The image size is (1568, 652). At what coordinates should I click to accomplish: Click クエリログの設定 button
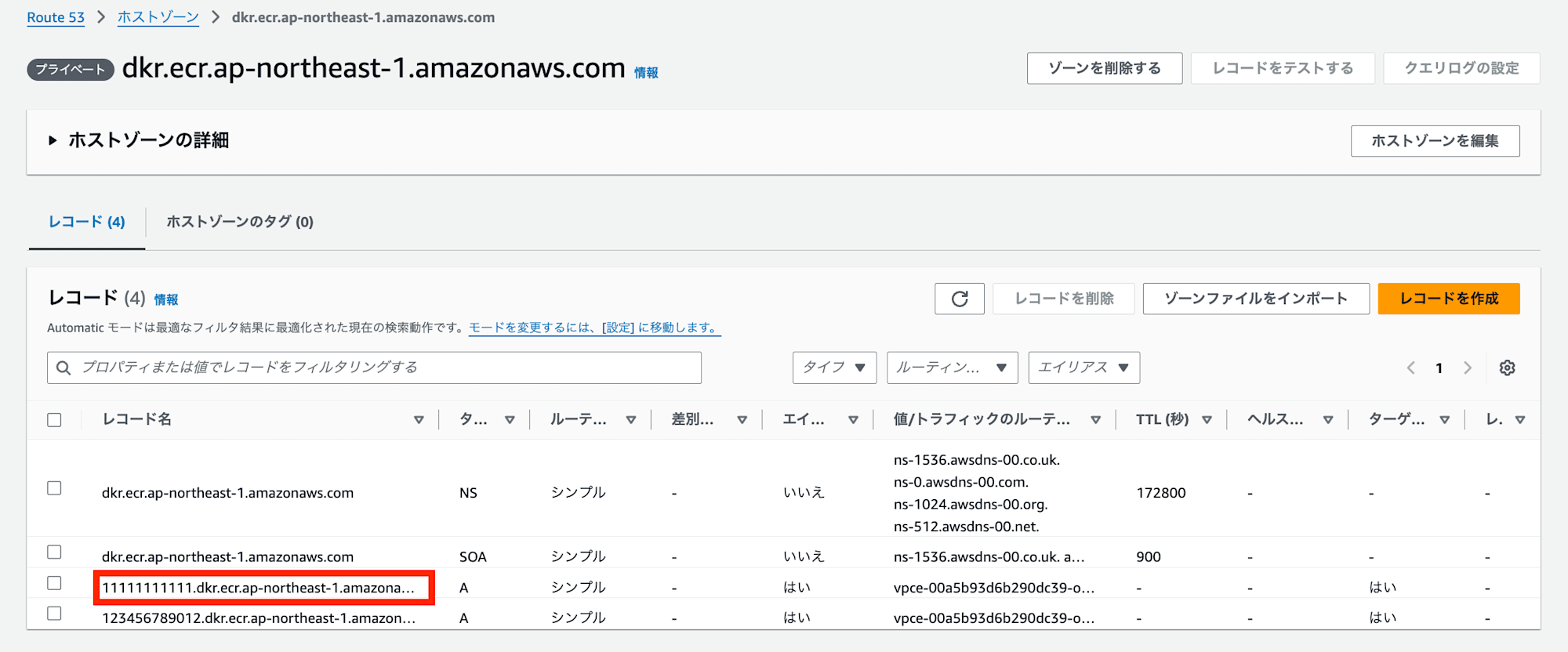coord(1461,68)
